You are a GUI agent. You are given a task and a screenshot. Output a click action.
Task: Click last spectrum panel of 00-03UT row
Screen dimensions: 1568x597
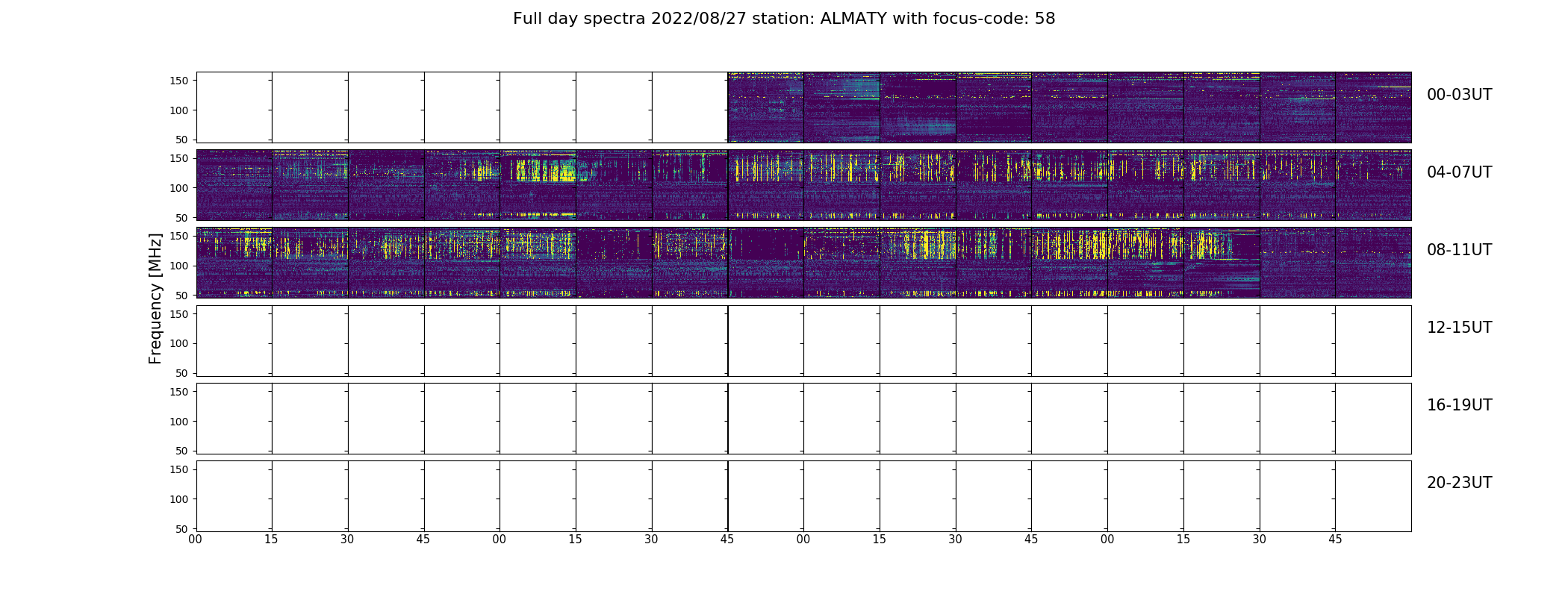coord(1373,107)
